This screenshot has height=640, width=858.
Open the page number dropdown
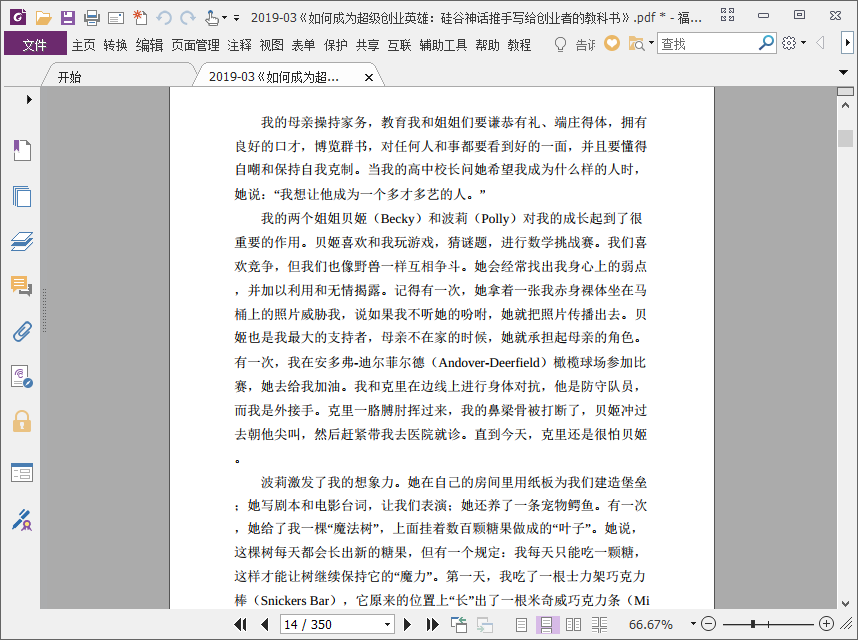pyautogui.click(x=387, y=624)
